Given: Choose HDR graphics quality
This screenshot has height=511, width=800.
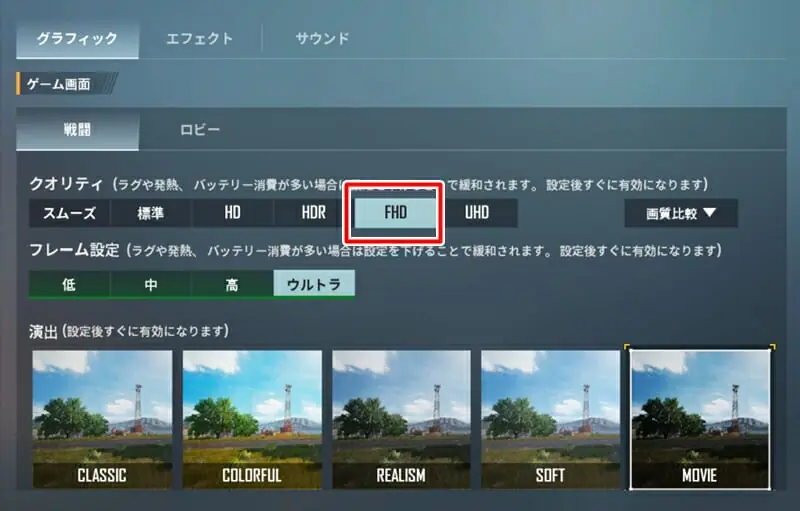Looking at the screenshot, I should pos(314,213).
